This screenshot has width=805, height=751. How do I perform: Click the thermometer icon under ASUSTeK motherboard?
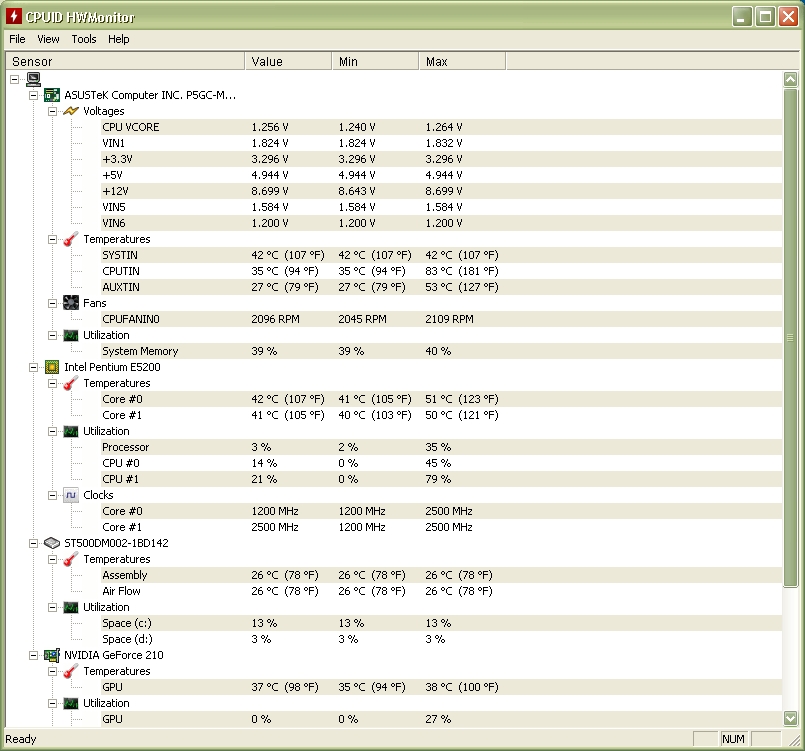[71, 239]
